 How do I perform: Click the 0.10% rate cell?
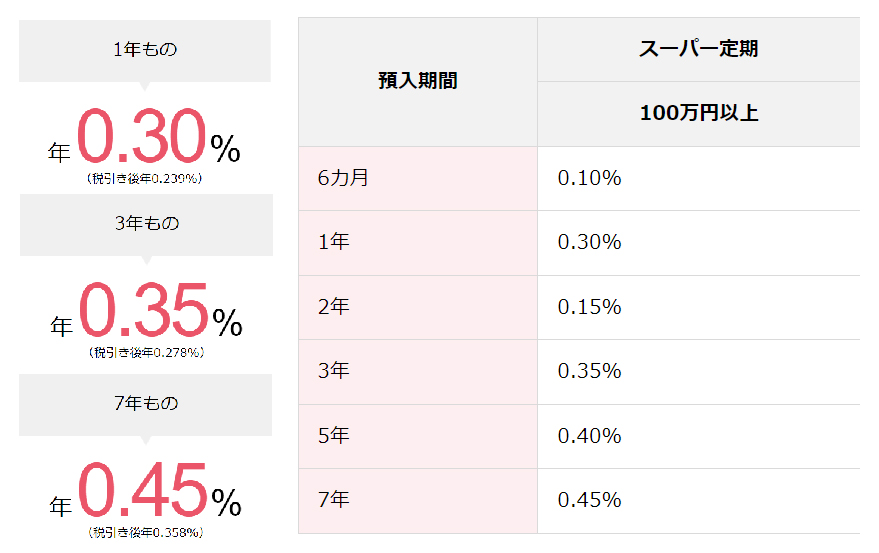[698, 178]
